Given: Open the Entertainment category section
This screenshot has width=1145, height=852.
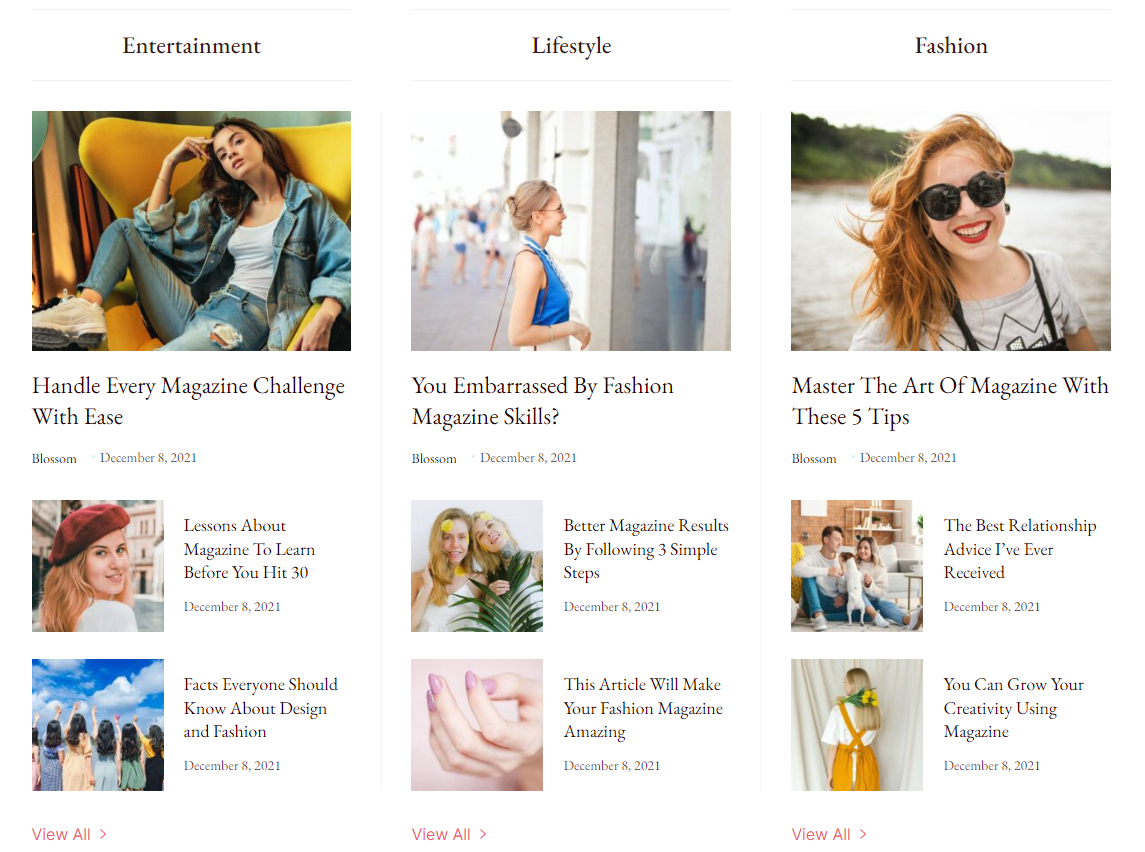Looking at the screenshot, I should click(x=191, y=45).
